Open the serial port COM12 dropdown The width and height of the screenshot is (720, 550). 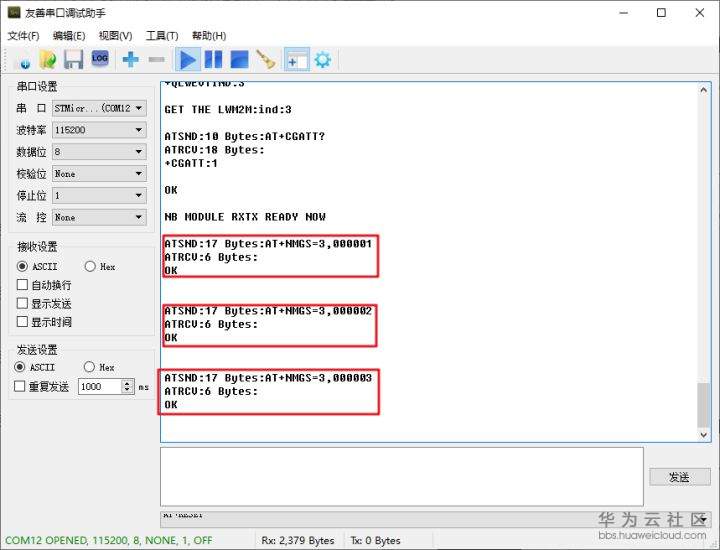pos(99,108)
